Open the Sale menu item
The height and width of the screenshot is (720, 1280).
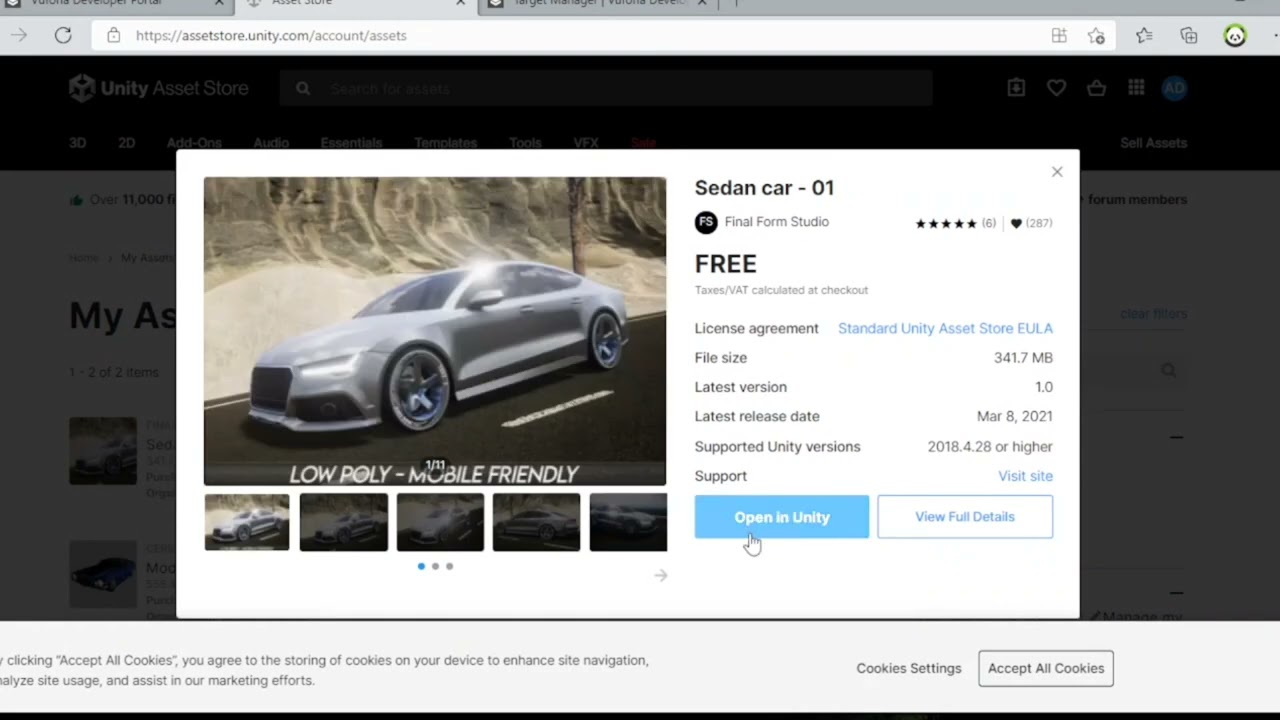[x=643, y=143]
